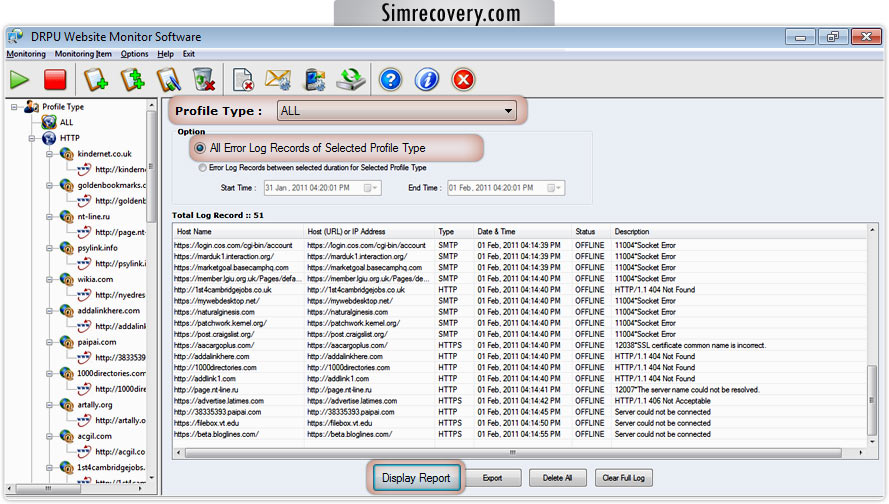Click the Delete All button
This screenshot has width=889, height=504.
click(557, 478)
